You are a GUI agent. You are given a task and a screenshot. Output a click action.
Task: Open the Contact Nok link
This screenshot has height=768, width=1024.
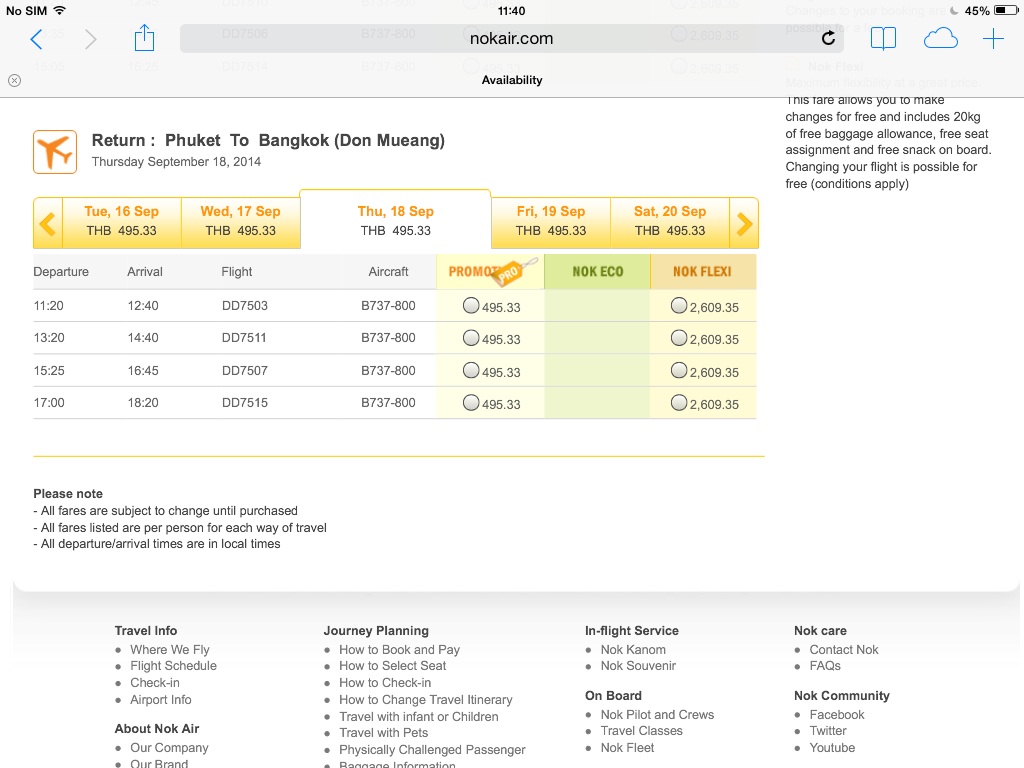[x=844, y=650]
